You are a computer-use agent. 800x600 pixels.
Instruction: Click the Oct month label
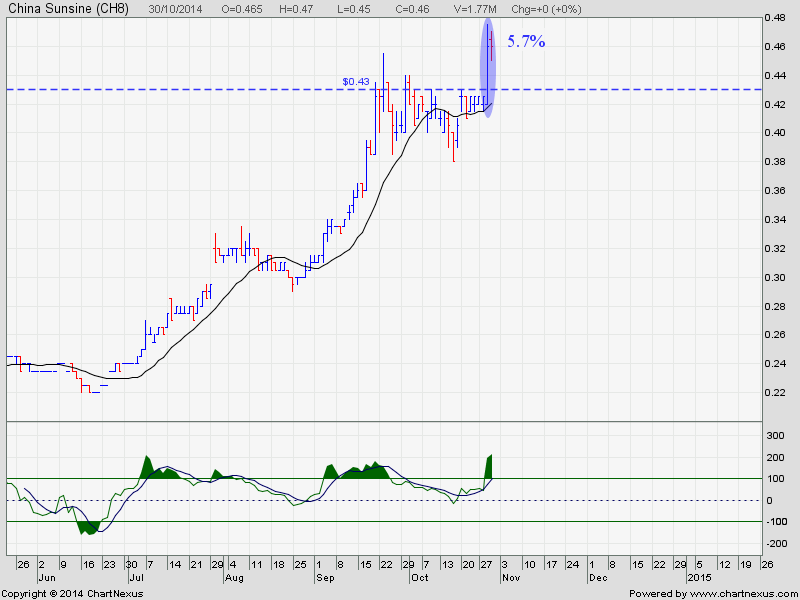(x=420, y=578)
